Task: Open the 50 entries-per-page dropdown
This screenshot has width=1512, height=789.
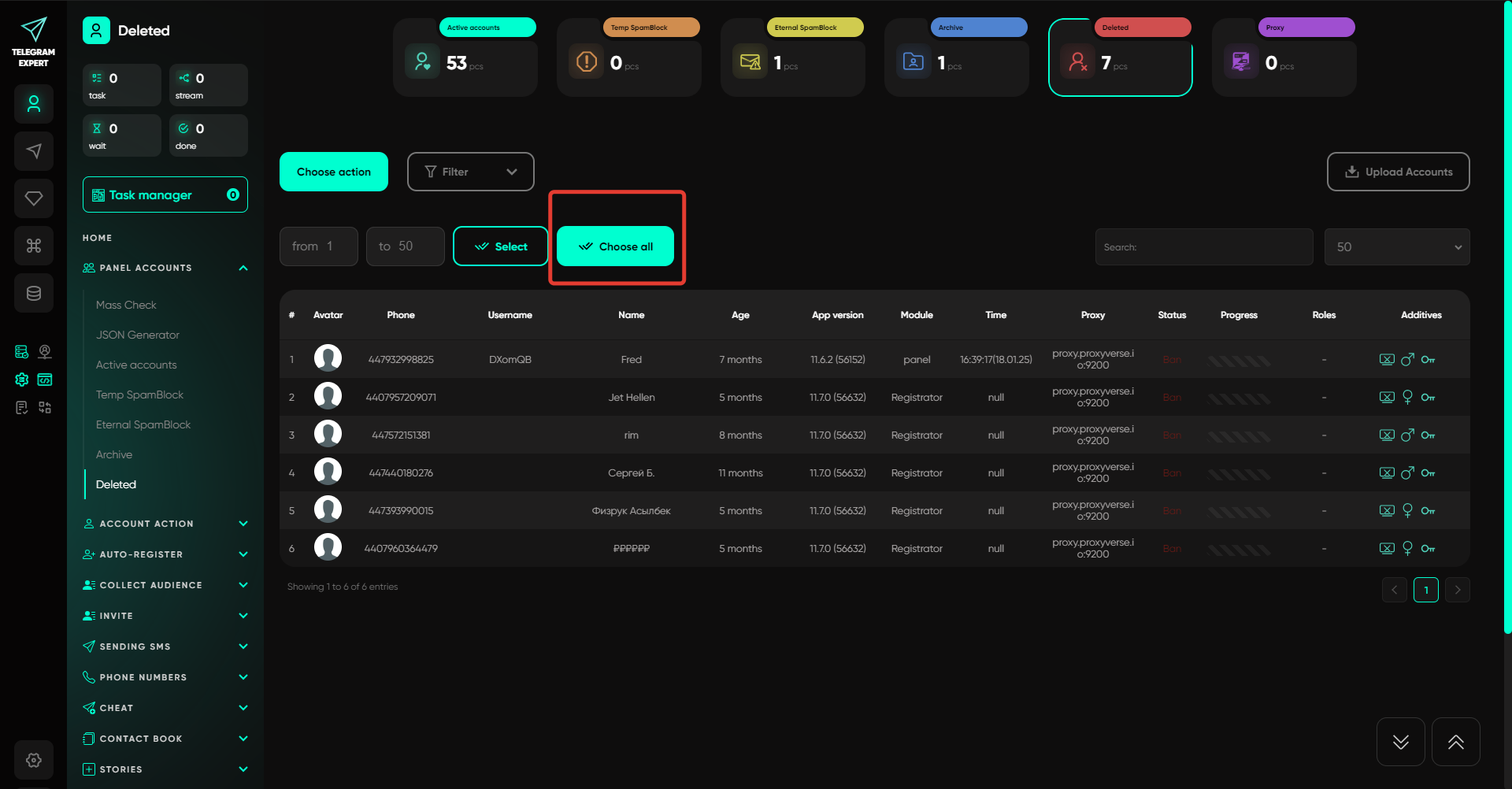Action: [1396, 247]
